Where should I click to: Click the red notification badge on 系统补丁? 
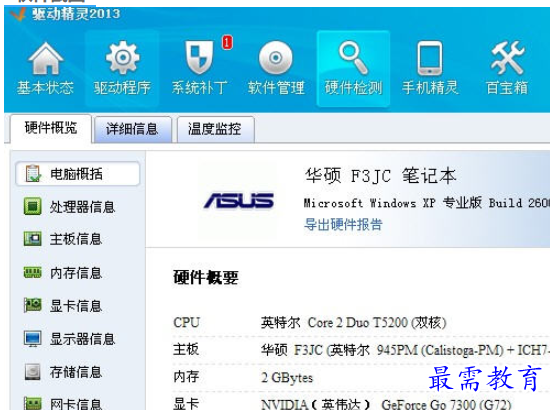pyautogui.click(x=227, y=42)
